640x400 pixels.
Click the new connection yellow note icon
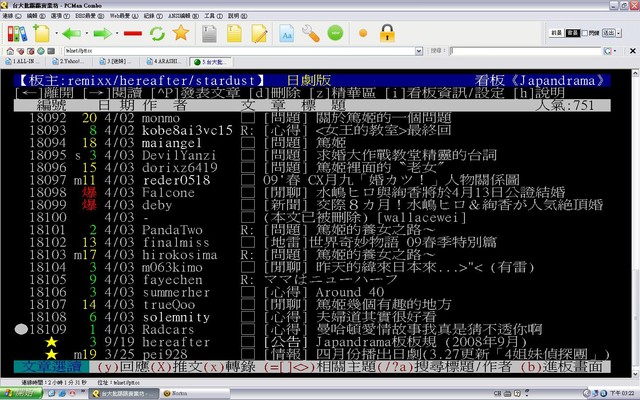coord(41,33)
